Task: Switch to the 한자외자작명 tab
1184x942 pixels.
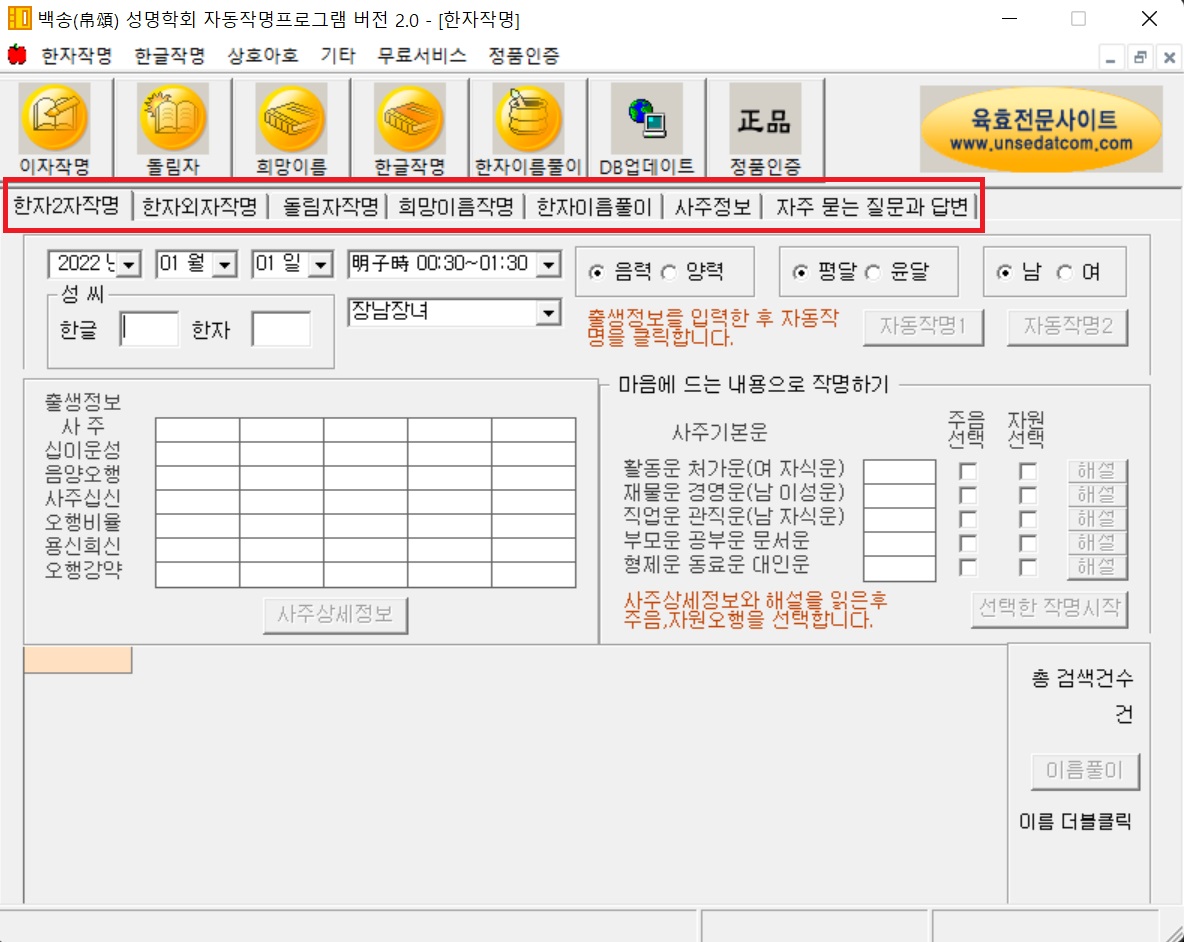Action: click(x=199, y=206)
